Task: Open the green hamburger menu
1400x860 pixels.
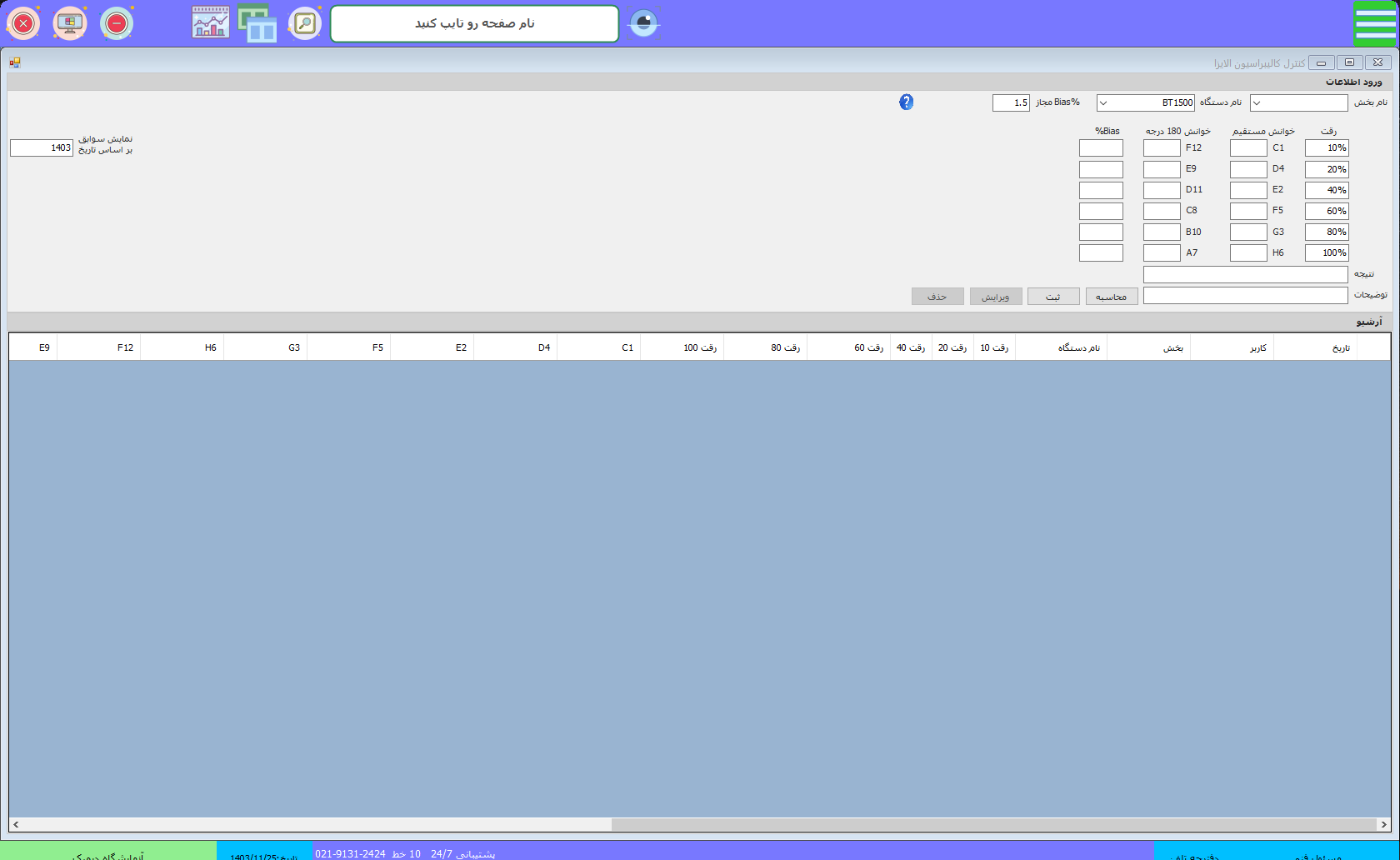Action: coord(1374,23)
